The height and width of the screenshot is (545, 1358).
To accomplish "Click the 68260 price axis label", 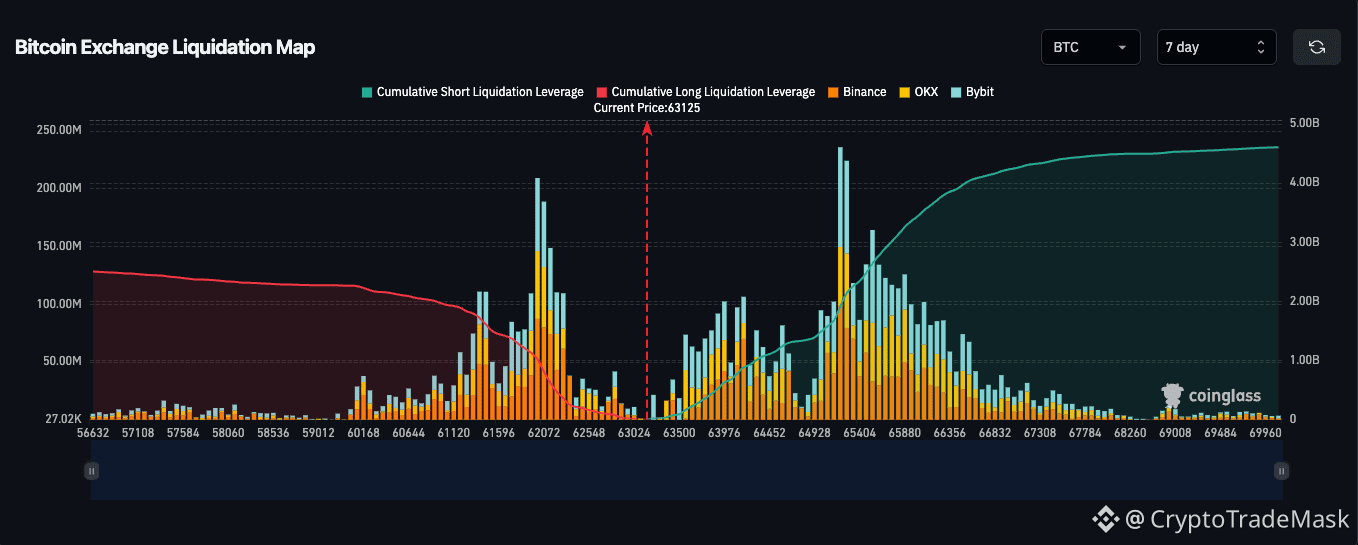I will (x=1130, y=433).
